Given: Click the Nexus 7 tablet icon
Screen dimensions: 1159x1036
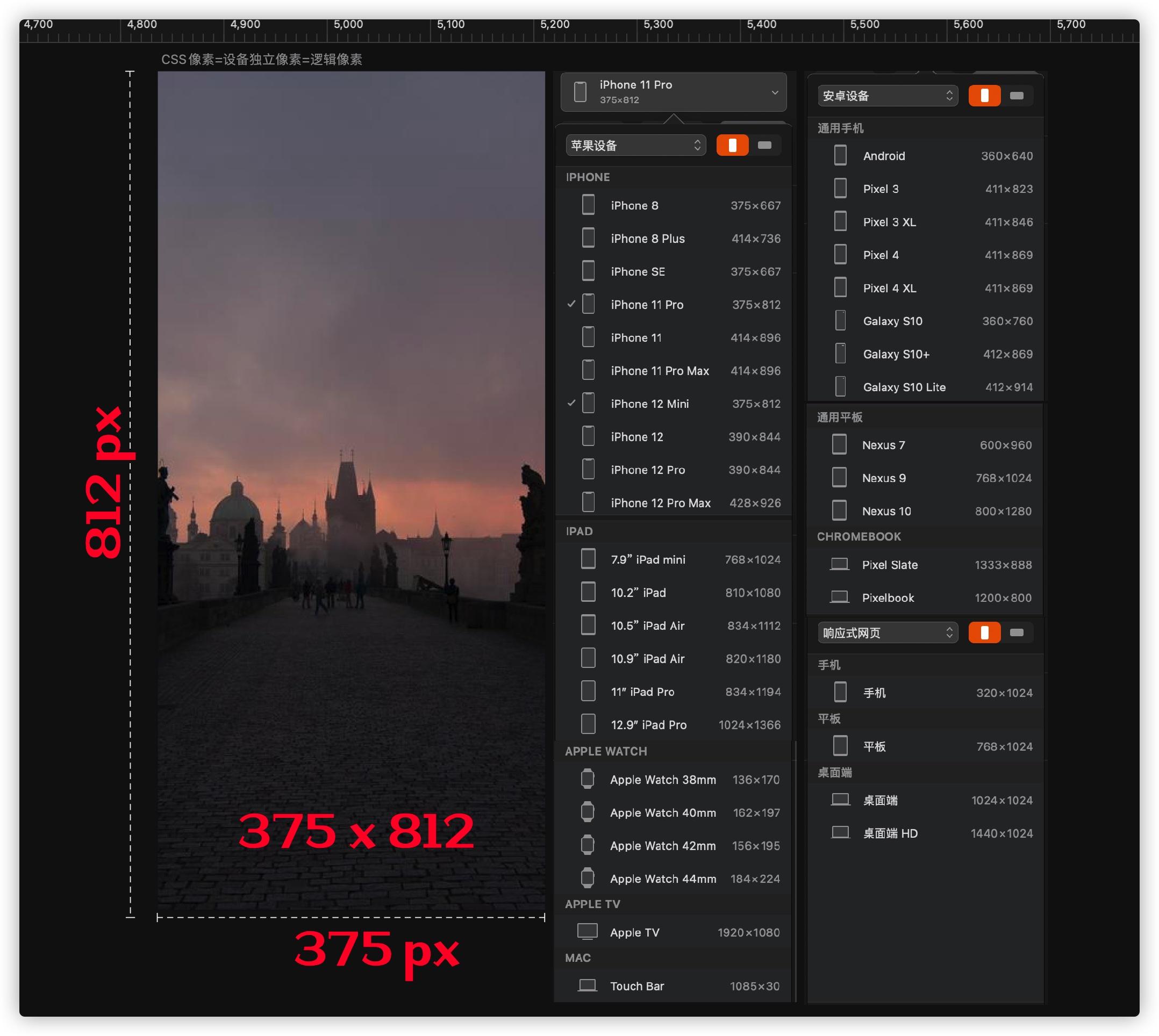Looking at the screenshot, I should (839, 444).
